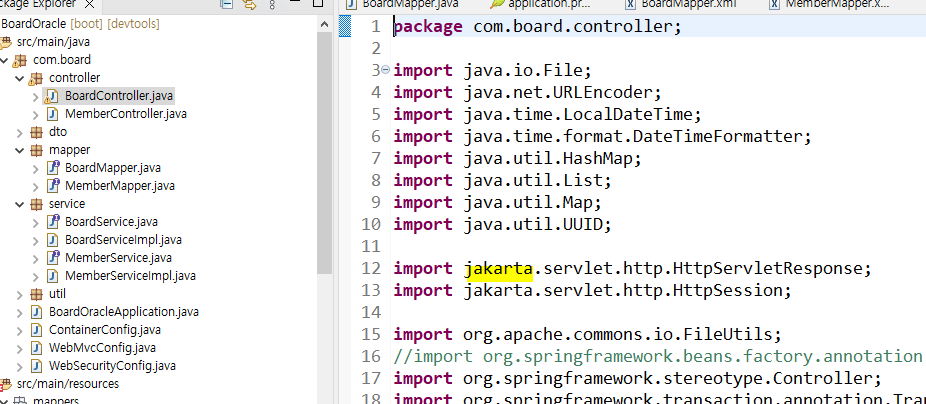Click the ContainerConfig.java file icon
The width and height of the screenshot is (926, 404).
coord(37,330)
